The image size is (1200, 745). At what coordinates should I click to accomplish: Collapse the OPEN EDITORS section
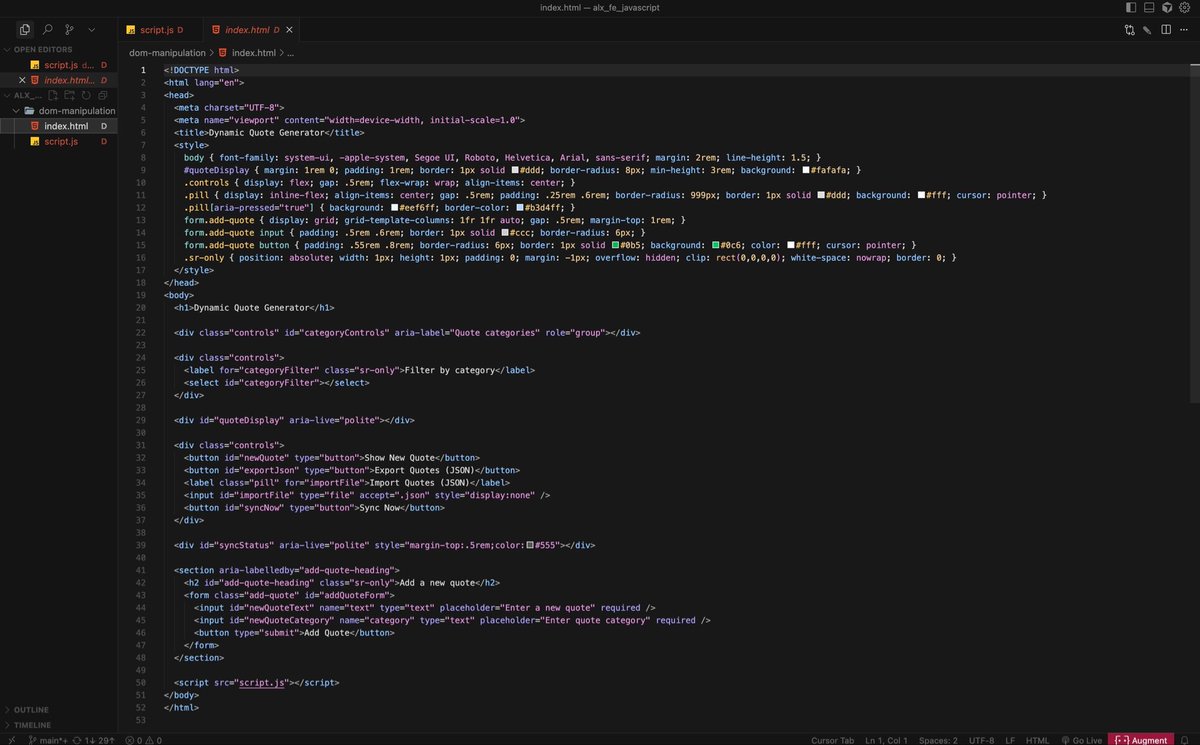[58, 49]
